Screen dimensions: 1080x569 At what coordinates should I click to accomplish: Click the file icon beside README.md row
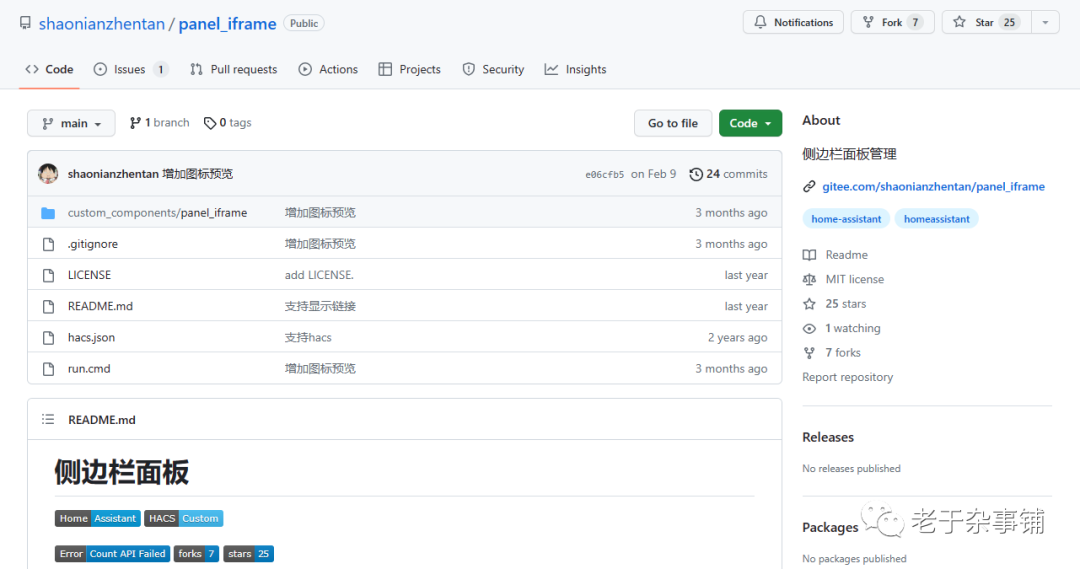click(48, 306)
